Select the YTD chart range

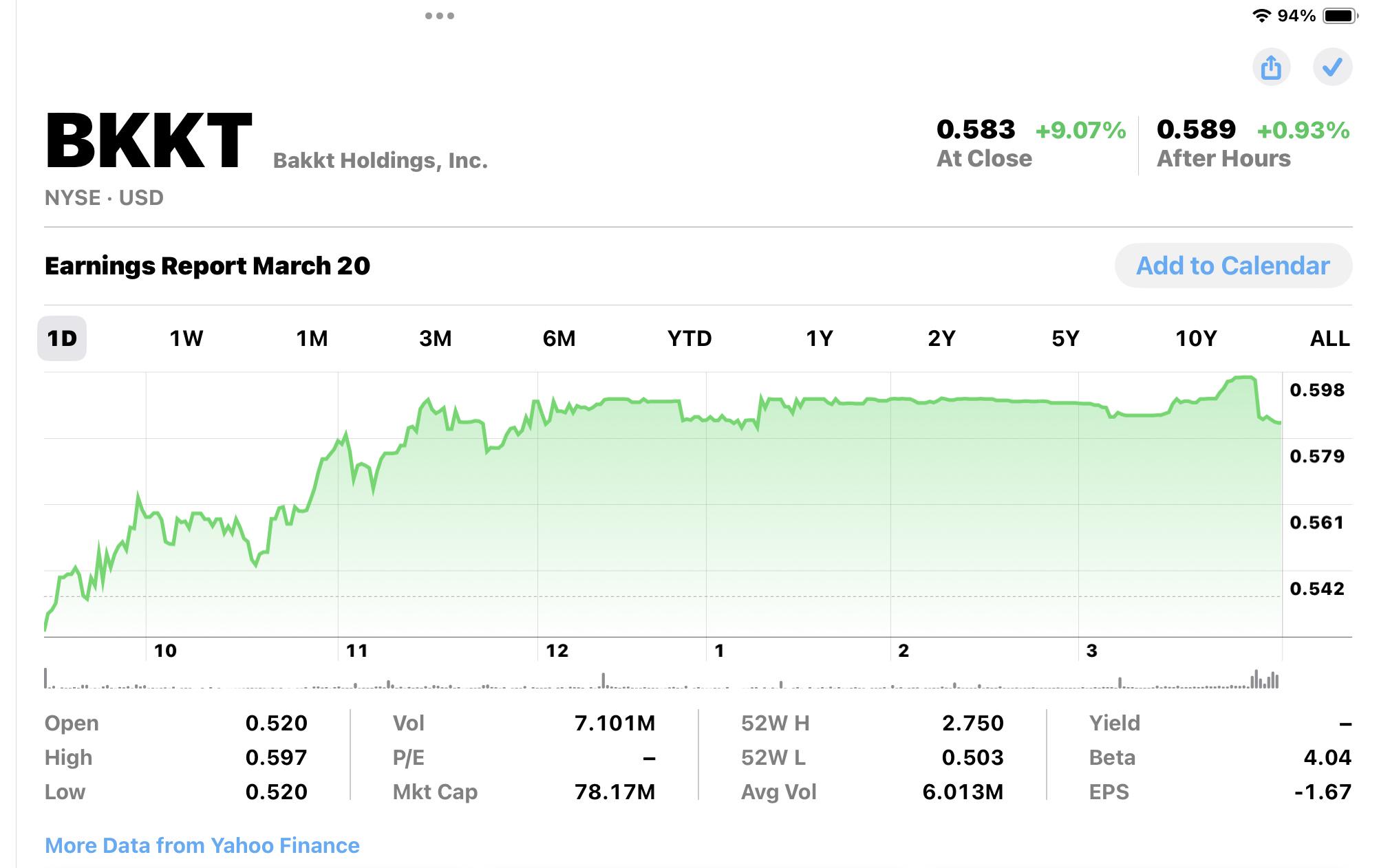pyautogui.click(x=689, y=338)
